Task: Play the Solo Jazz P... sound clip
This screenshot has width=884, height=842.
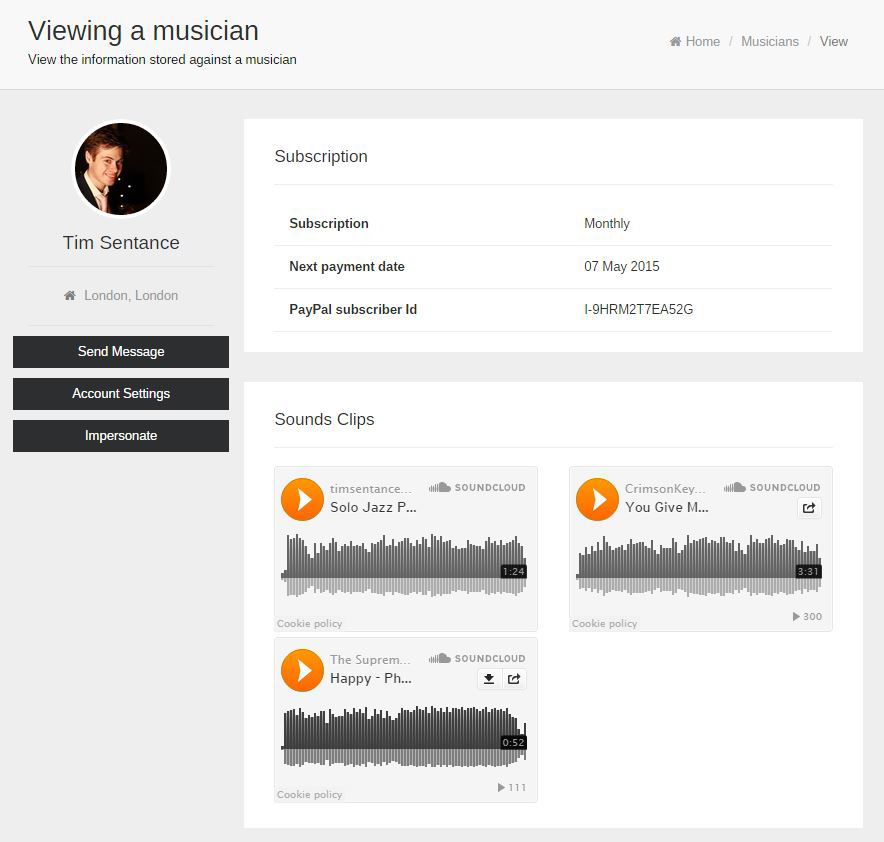Action: pyautogui.click(x=302, y=499)
